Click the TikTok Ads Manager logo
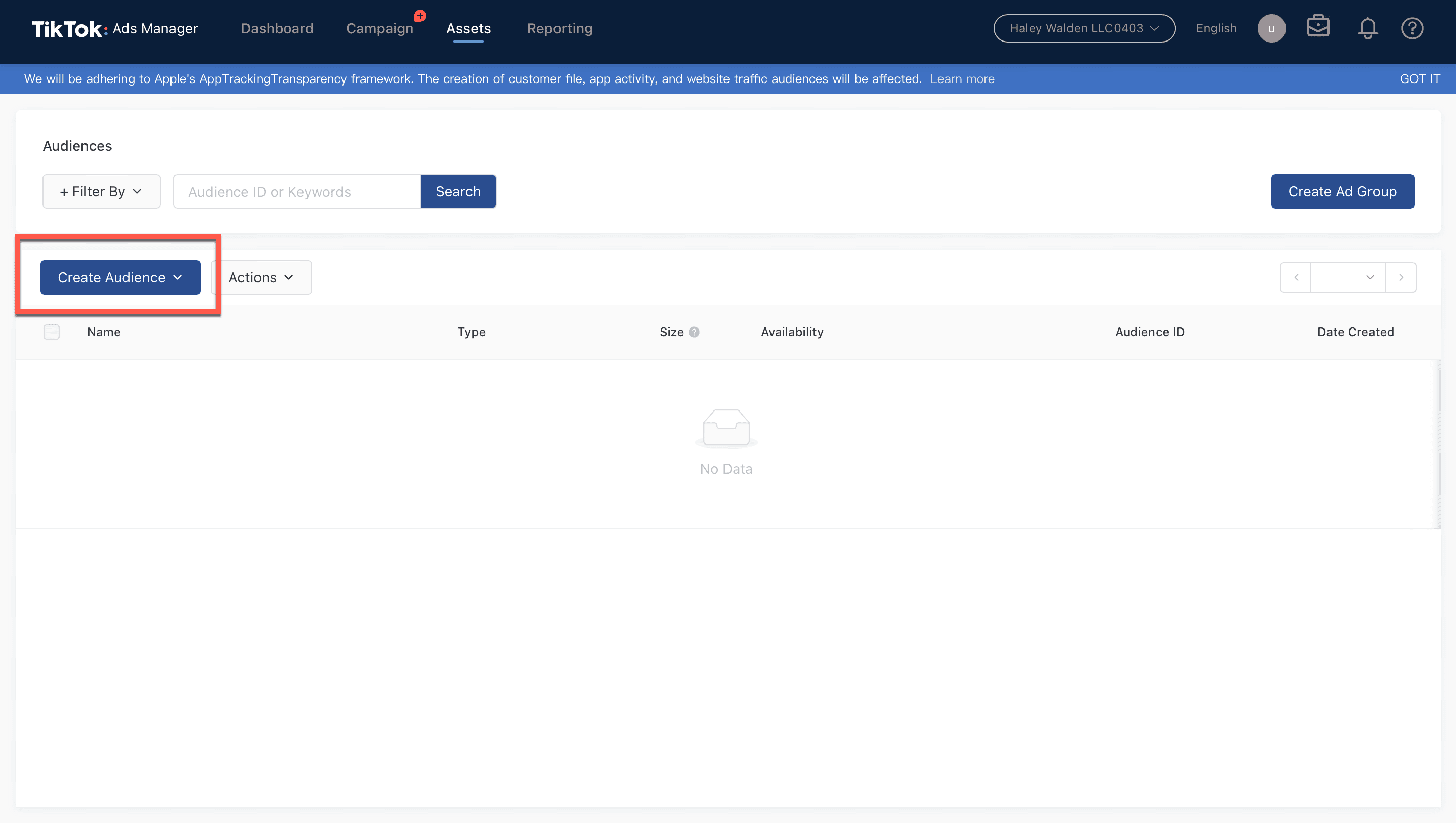Image resolution: width=1456 pixels, height=823 pixels. [x=115, y=29]
